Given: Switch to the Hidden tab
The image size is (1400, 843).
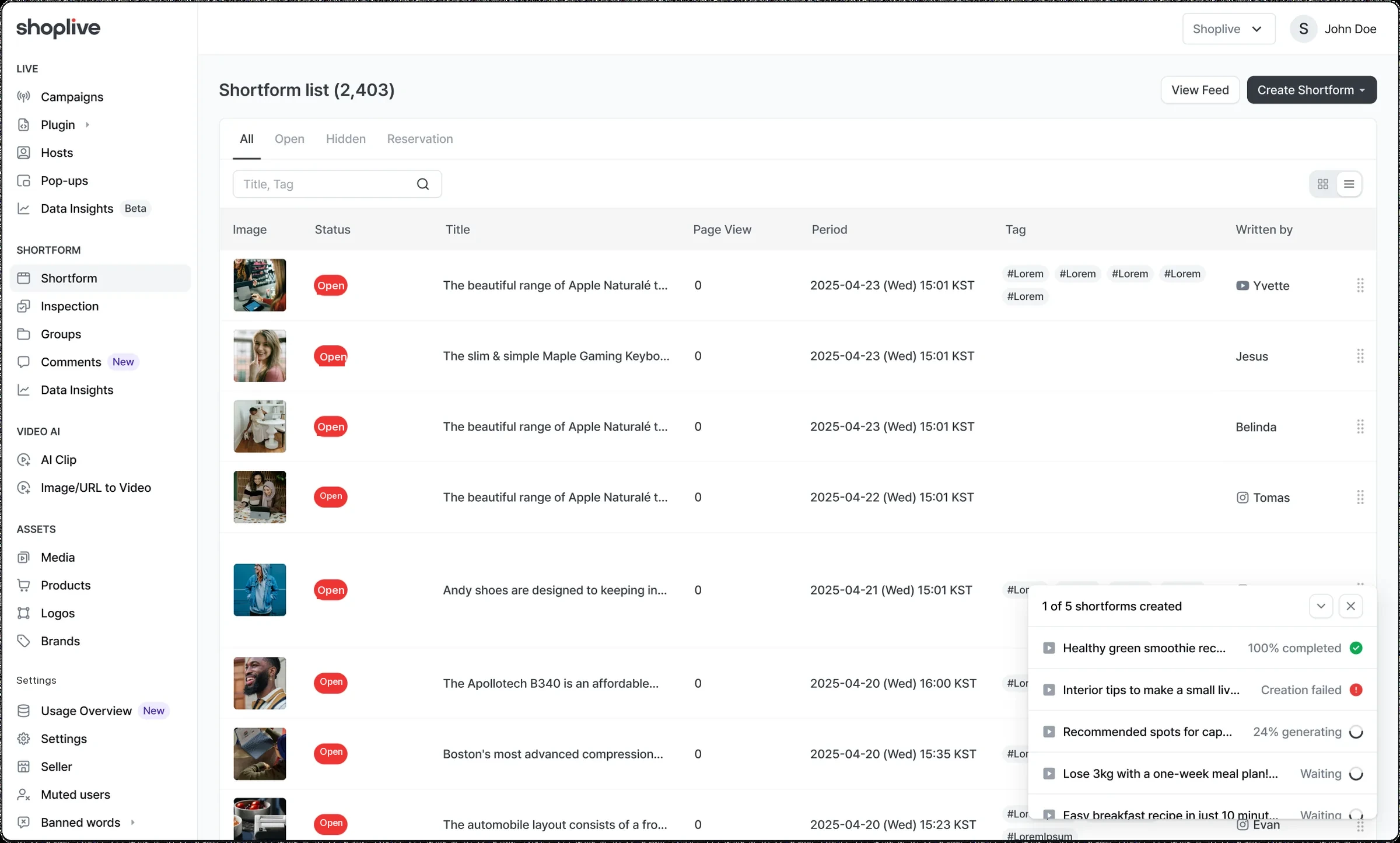Looking at the screenshot, I should point(346,139).
